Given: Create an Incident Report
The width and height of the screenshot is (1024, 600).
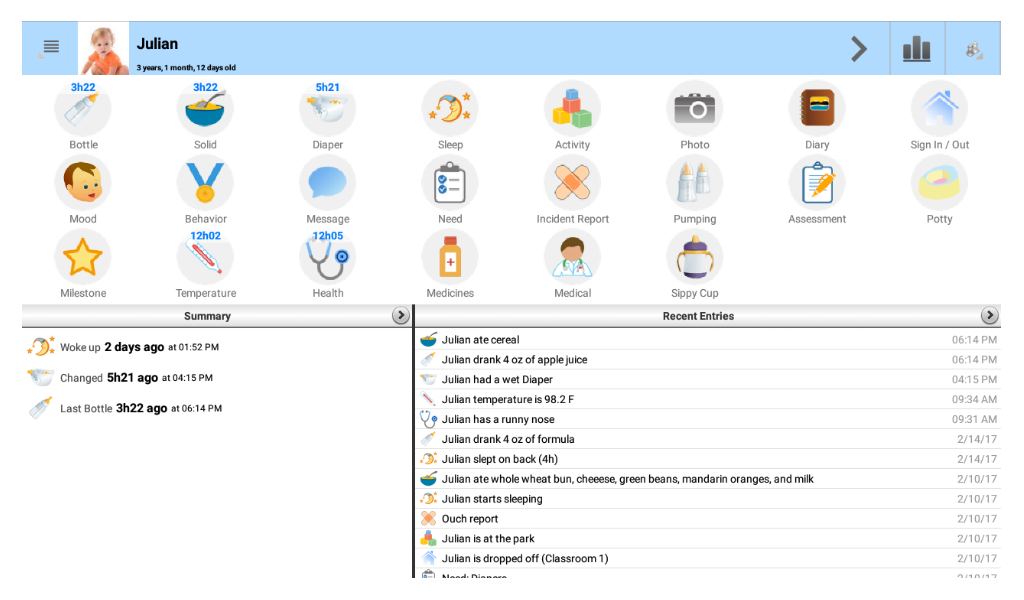Looking at the screenshot, I should click(572, 183).
